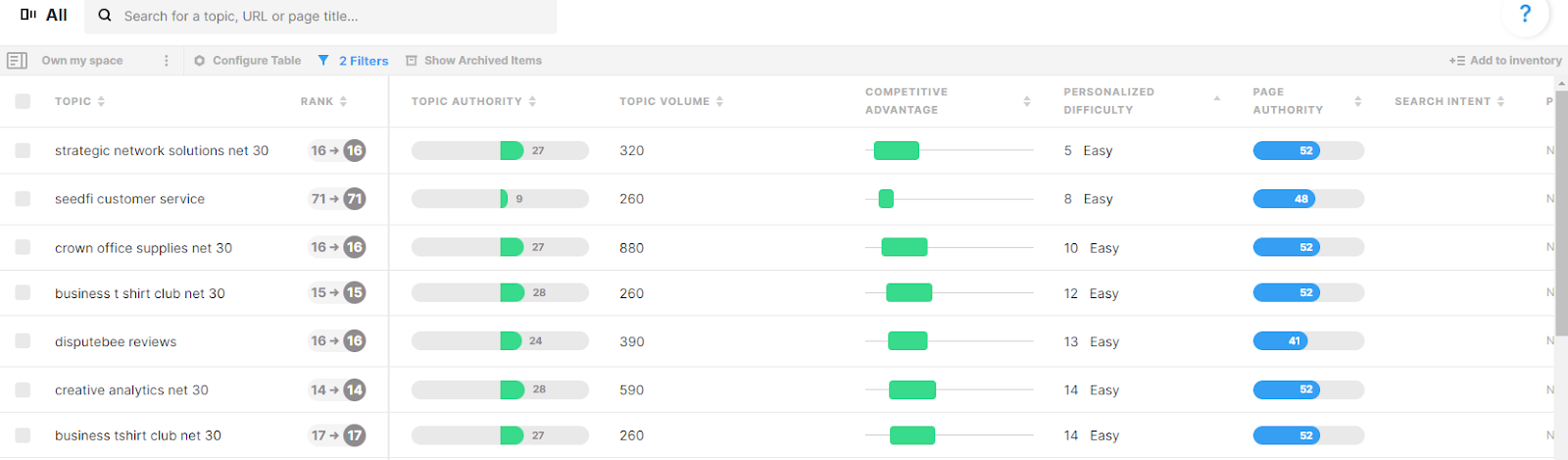1568x460 pixels.
Task: Open the strategic network solutions net 30 topic
Action: coord(162,151)
